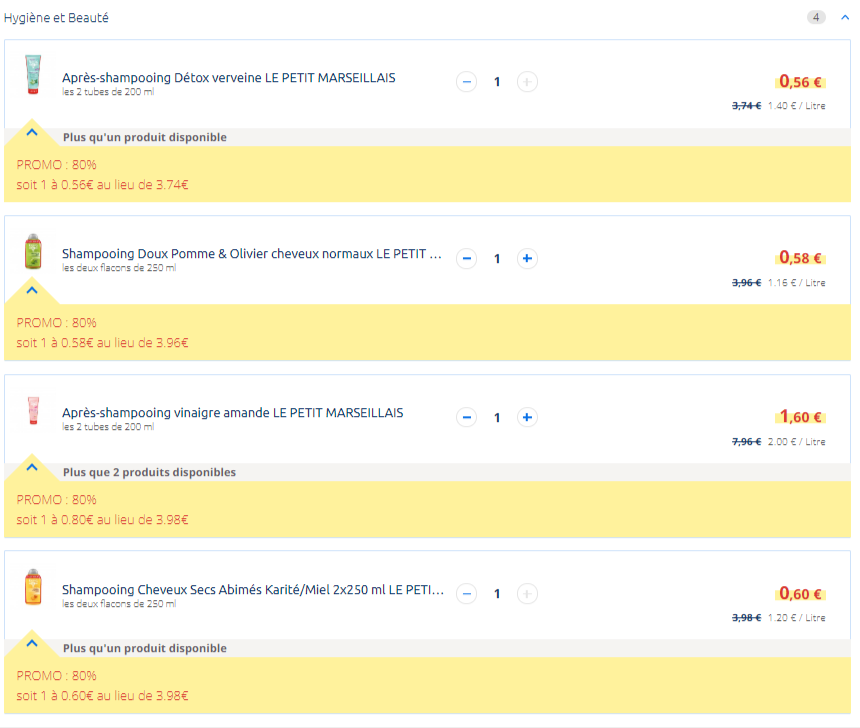Click 'Plus qu'un produit disponible' under Détox verveine

point(145,137)
